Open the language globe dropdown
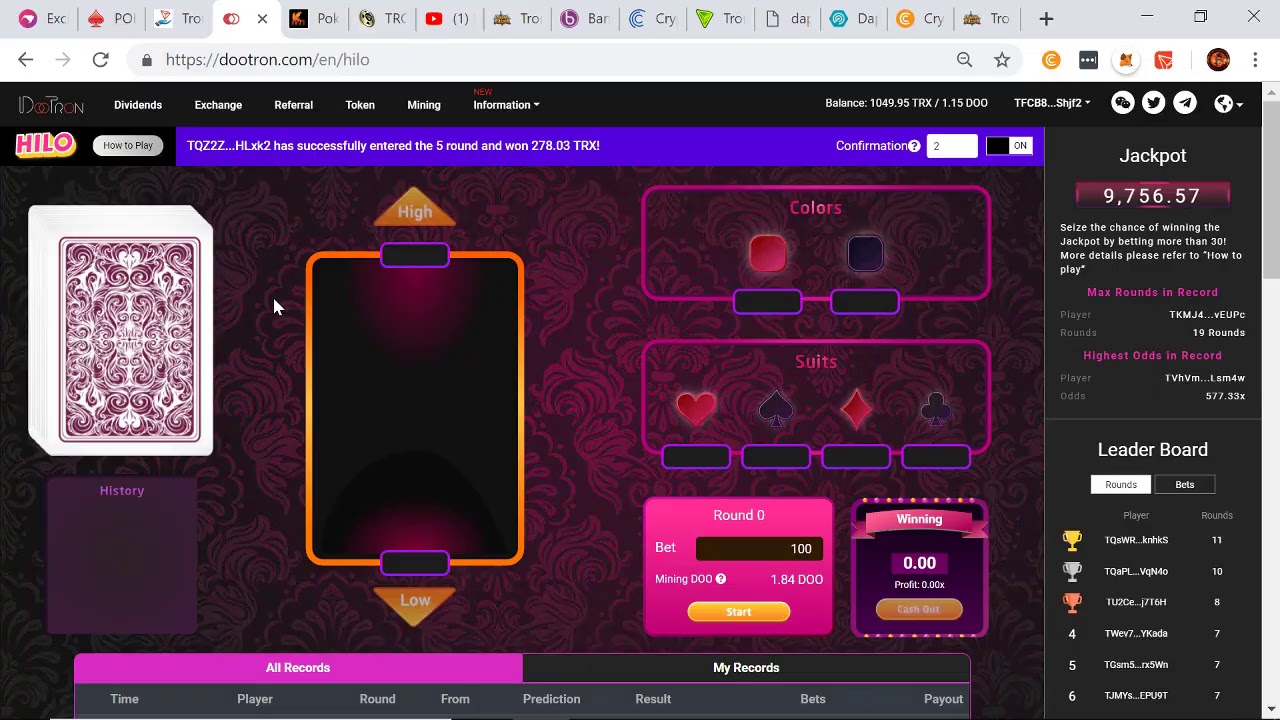Viewport: 1280px width, 720px height. click(1228, 103)
